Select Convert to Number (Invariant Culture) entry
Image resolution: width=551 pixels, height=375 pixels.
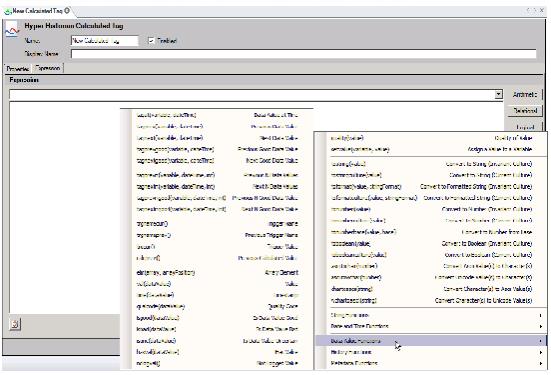coord(431,209)
